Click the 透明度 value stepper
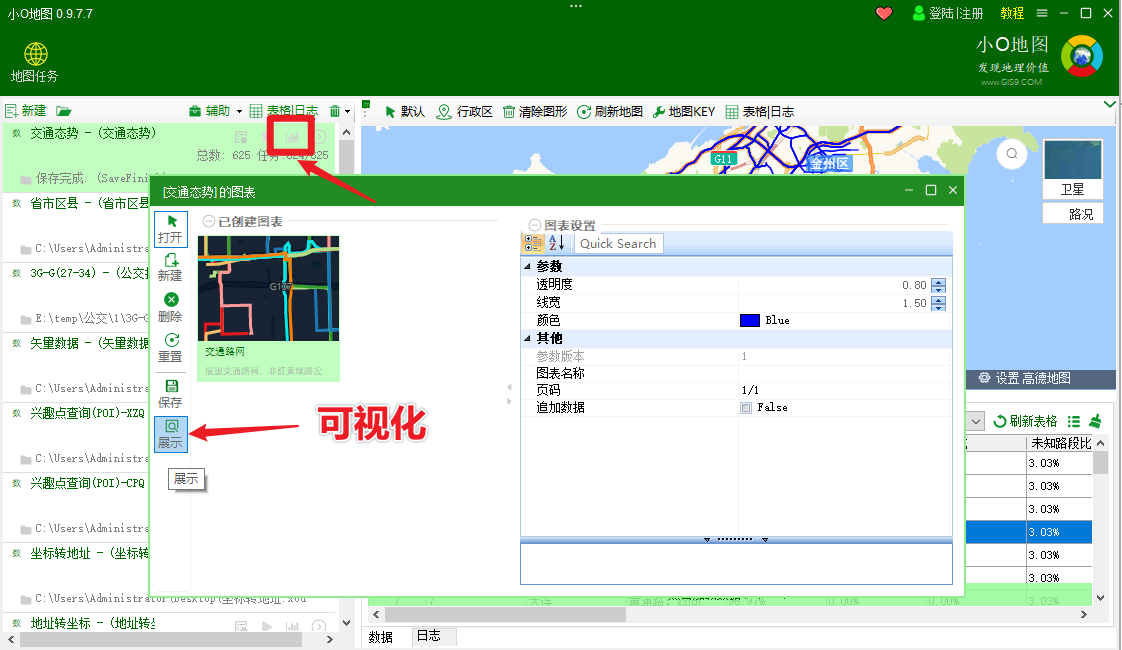 939,285
